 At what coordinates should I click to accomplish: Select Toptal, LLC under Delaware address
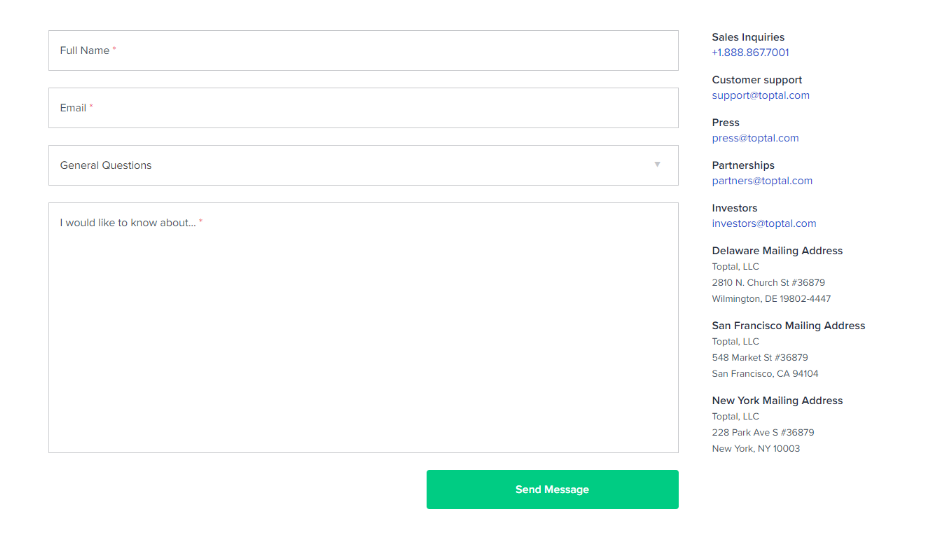click(735, 267)
